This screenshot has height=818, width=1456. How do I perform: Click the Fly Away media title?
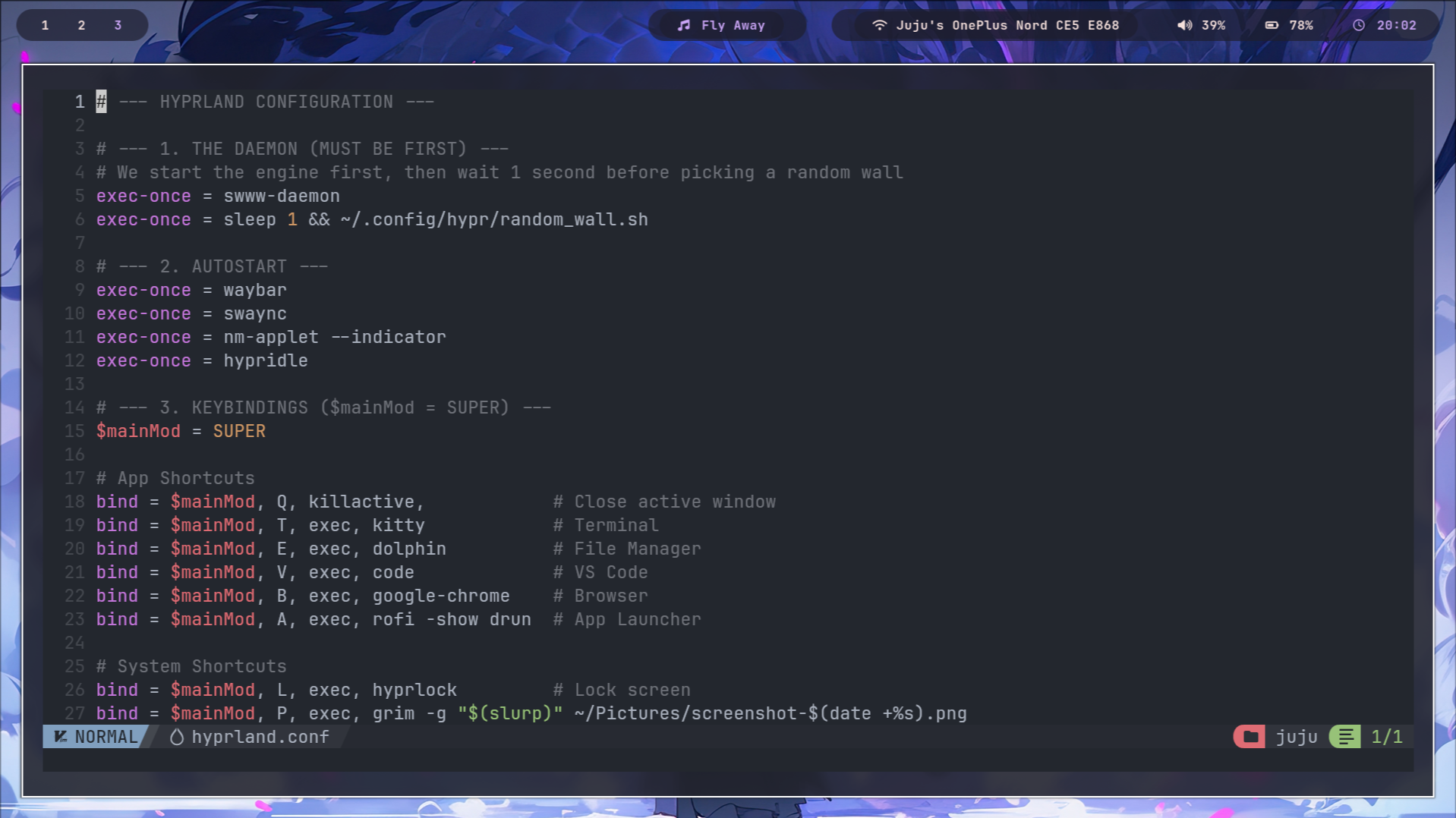pyautogui.click(x=733, y=25)
